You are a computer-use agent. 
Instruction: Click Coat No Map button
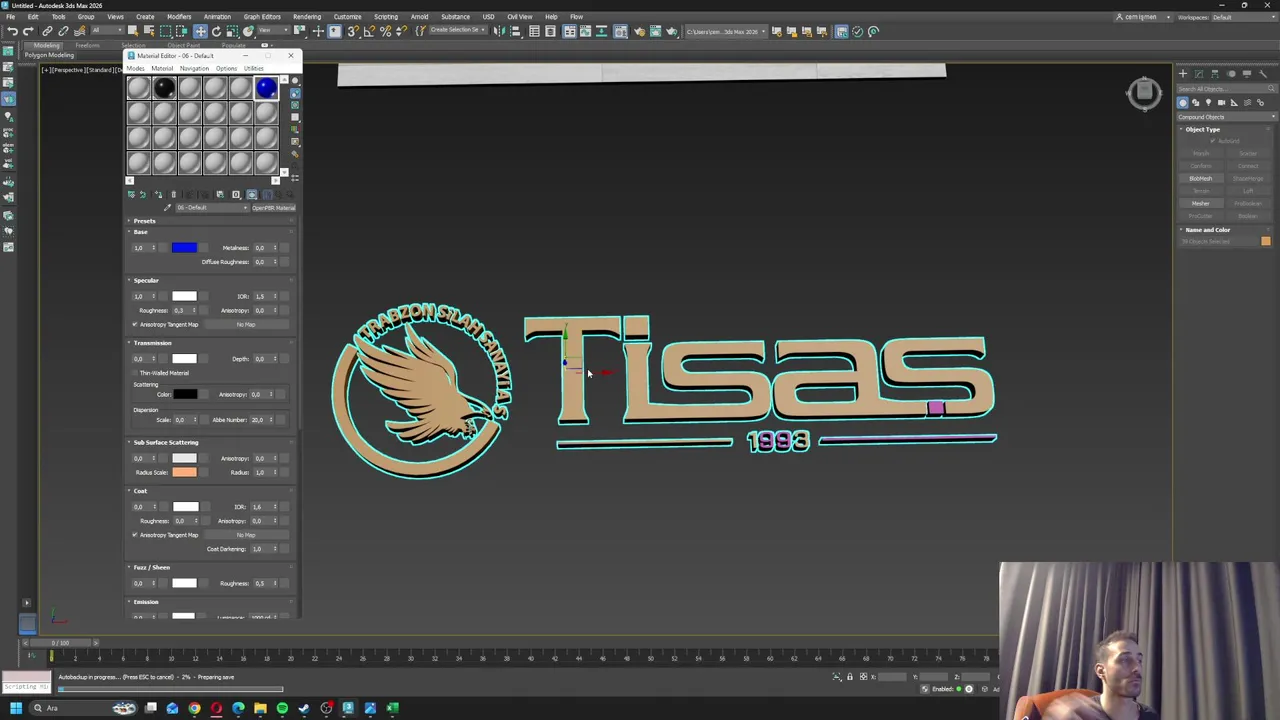coord(246,535)
